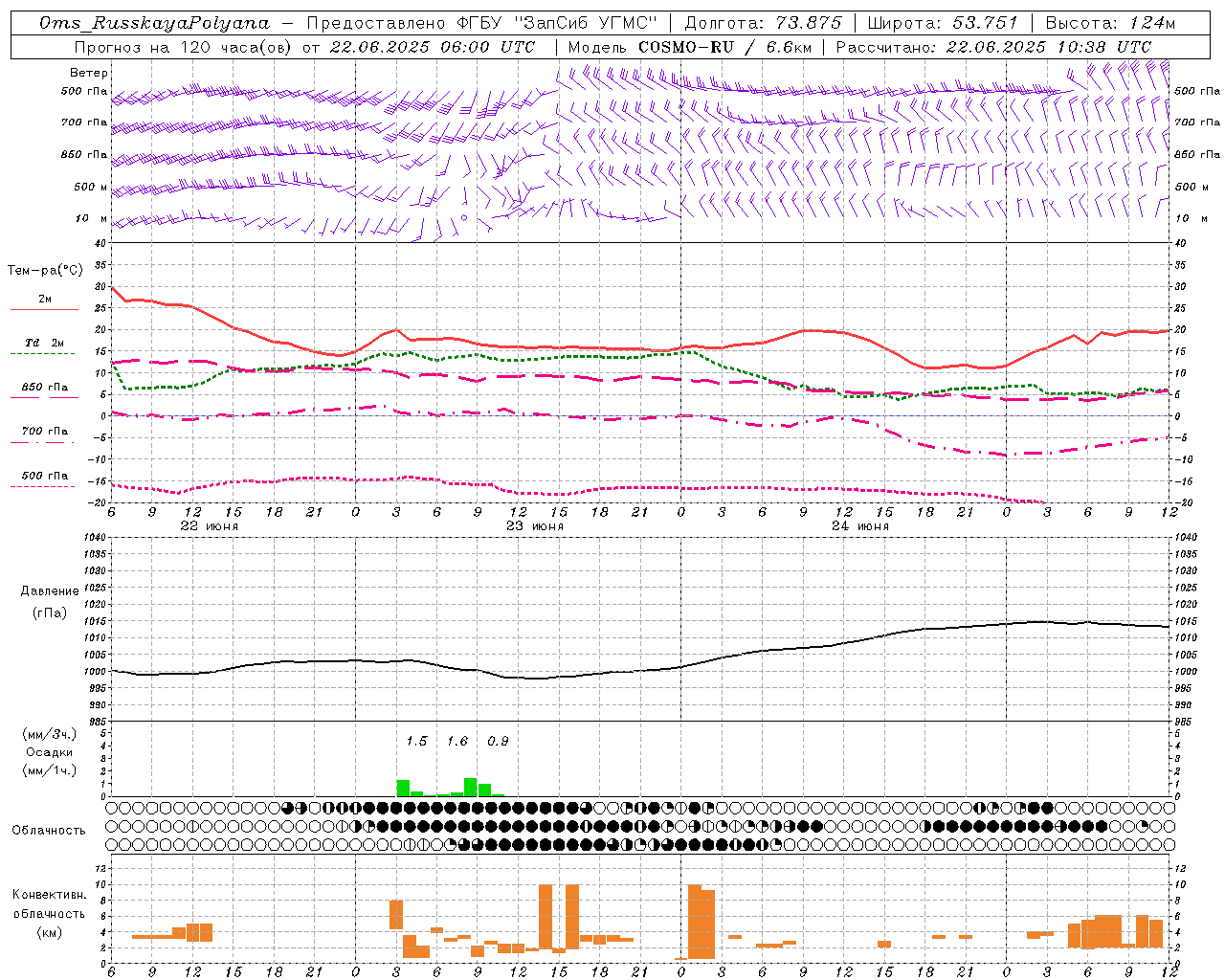Click the 'Высота: 124м' value

1111,23
